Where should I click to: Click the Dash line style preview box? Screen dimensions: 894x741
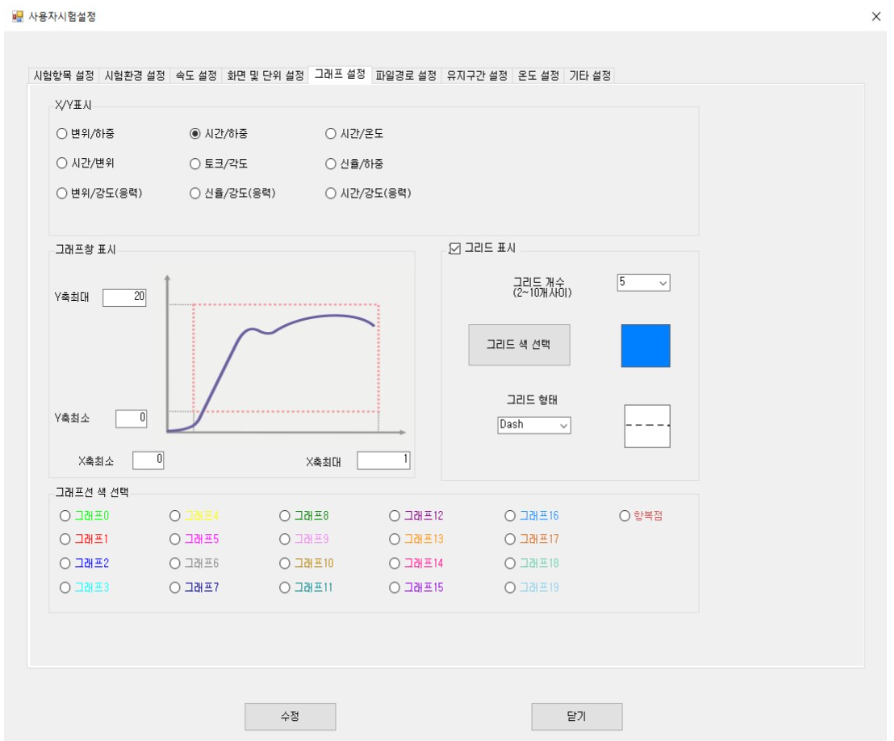click(647, 426)
